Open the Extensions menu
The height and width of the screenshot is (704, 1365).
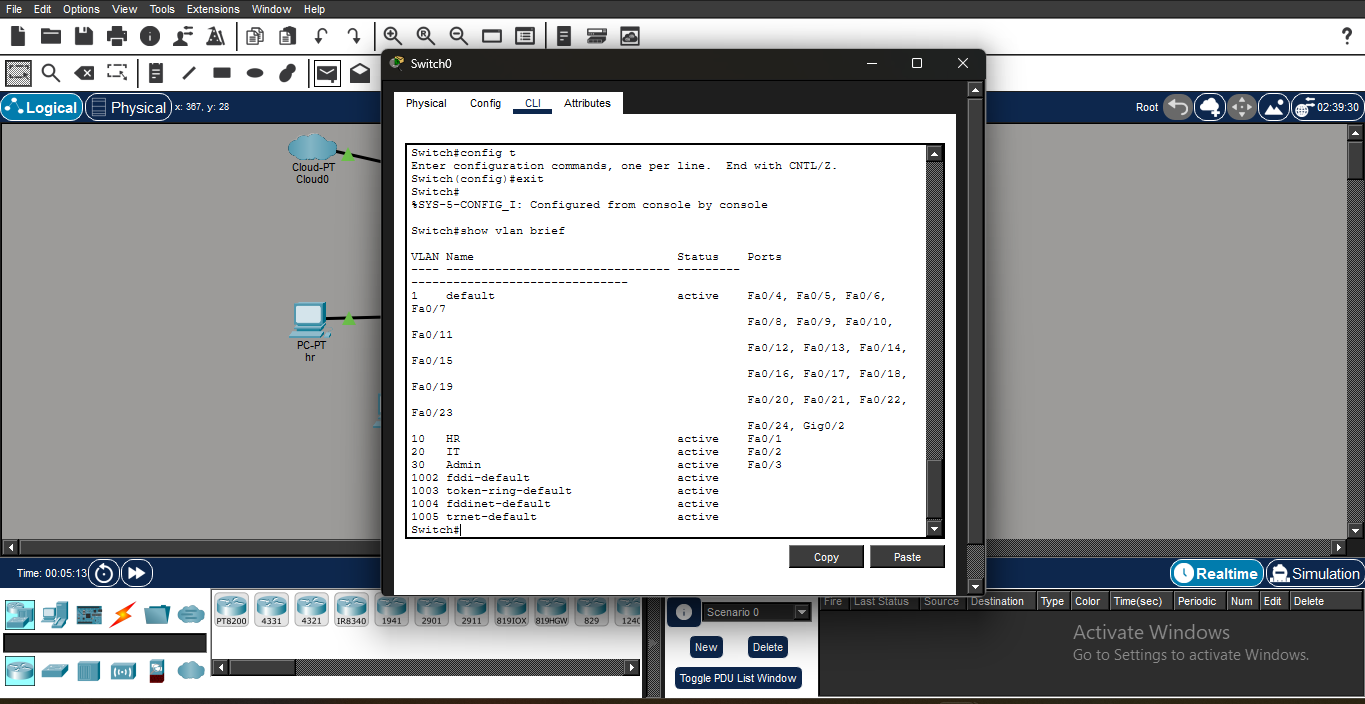213,9
